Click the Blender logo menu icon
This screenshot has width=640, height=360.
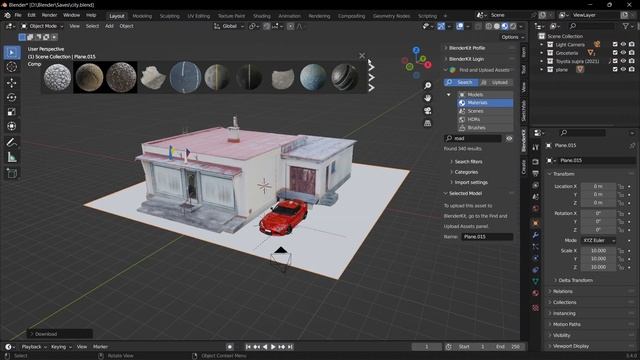[7, 15]
